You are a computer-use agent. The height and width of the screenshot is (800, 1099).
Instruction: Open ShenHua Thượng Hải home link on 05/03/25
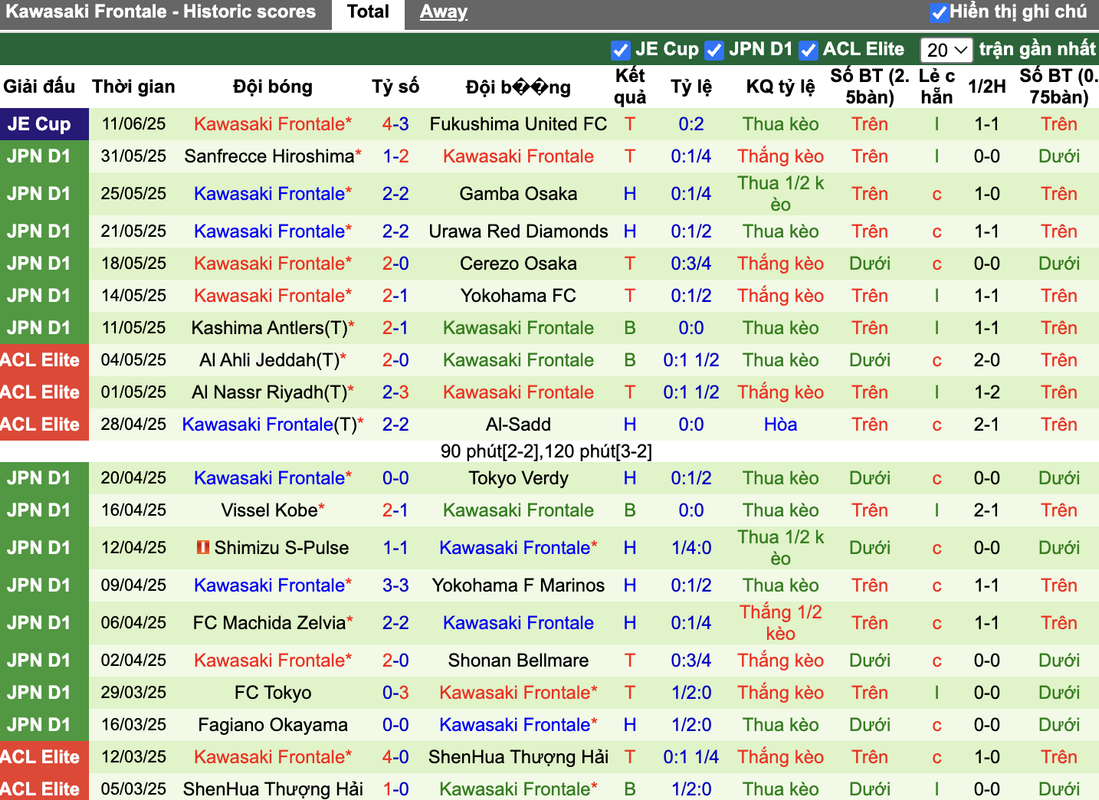[x=273, y=789]
